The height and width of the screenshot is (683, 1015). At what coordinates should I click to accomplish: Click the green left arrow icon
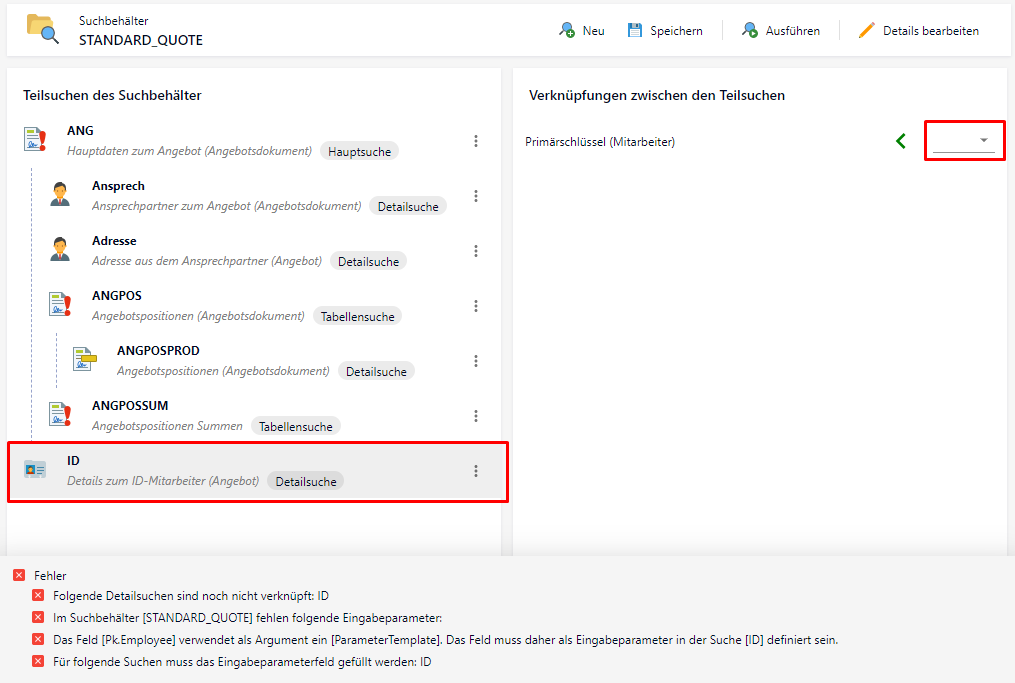click(901, 141)
